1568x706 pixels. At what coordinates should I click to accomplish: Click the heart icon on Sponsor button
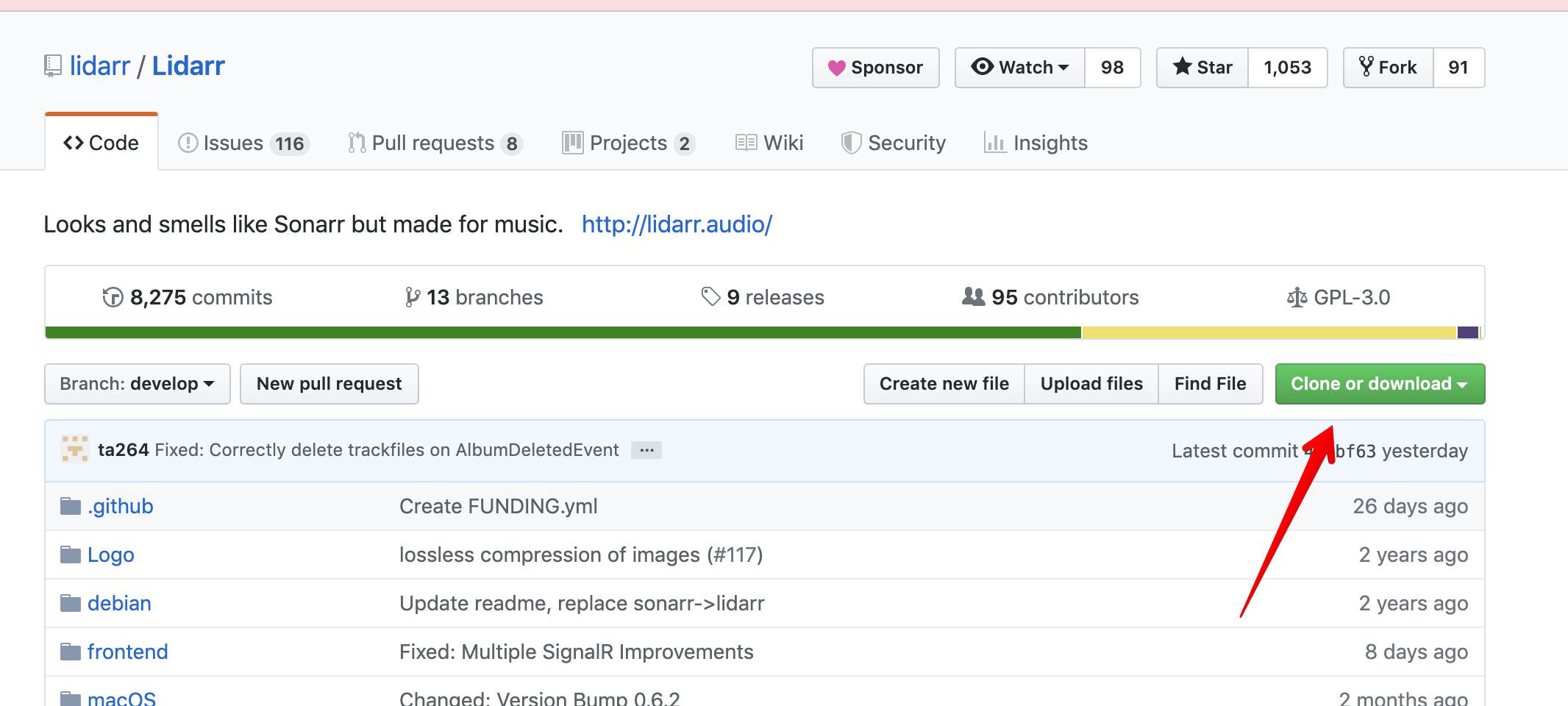838,67
